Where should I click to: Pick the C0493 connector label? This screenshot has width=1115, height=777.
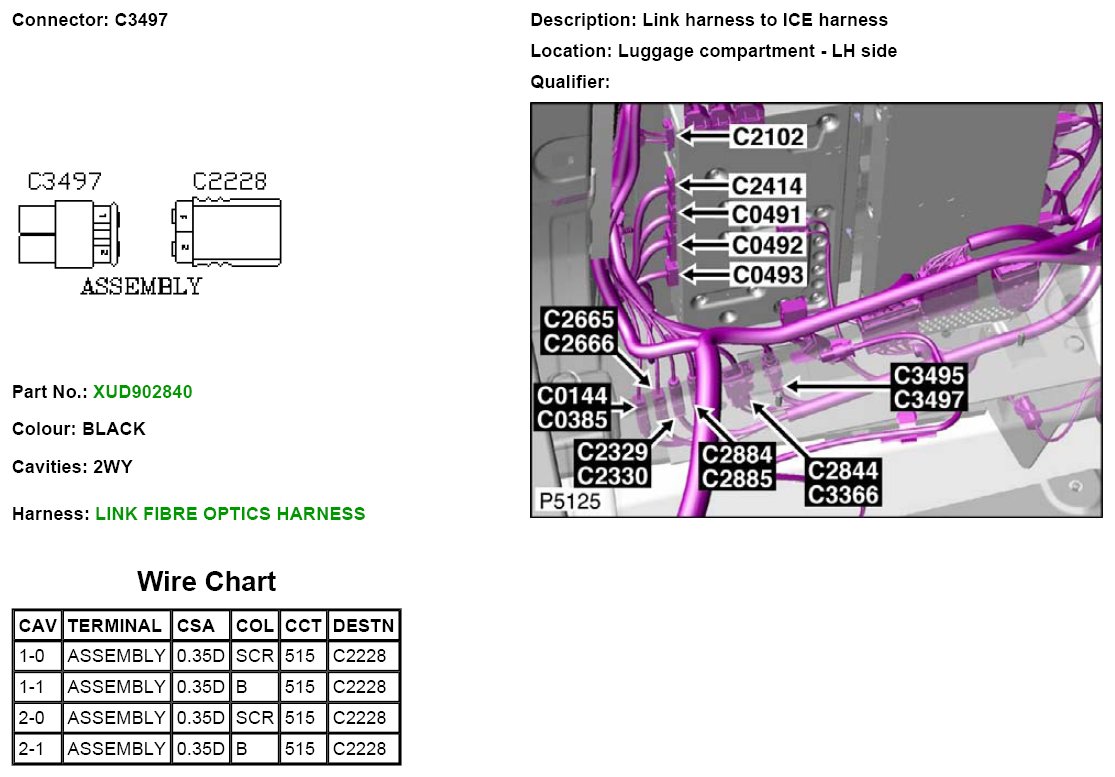pyautogui.click(x=767, y=274)
